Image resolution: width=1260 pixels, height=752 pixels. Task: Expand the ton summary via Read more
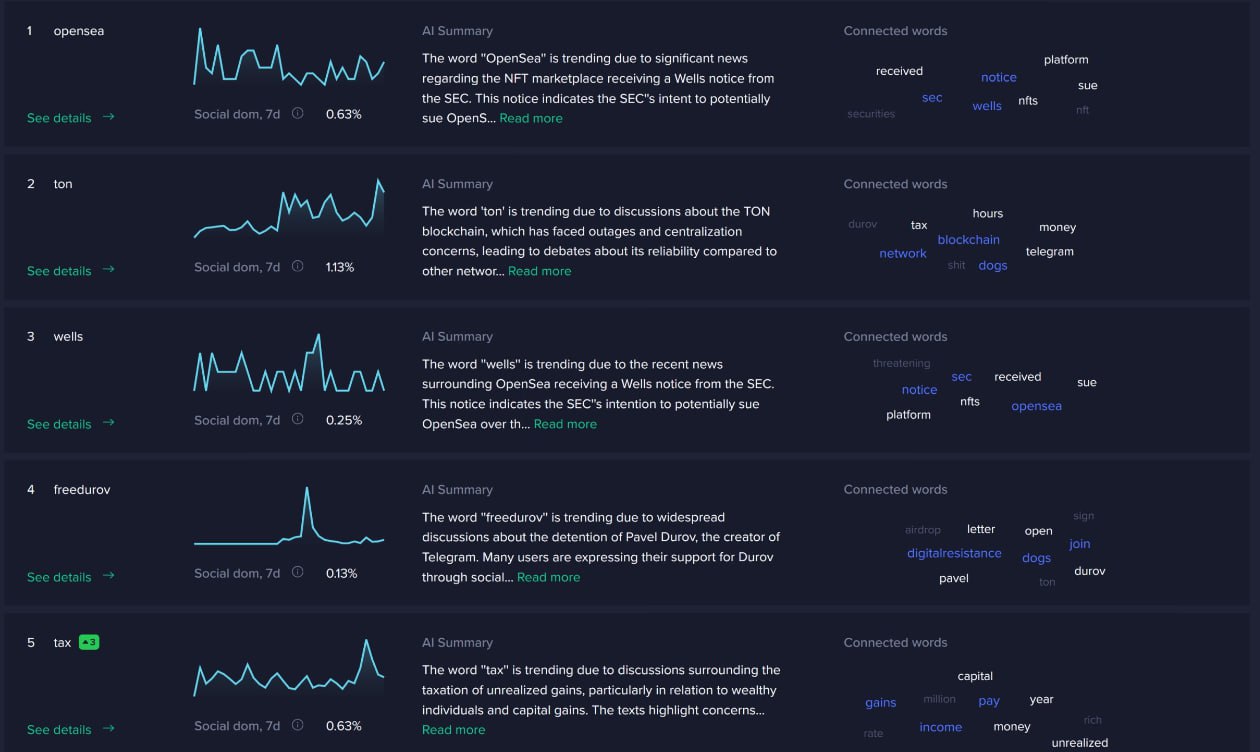(x=540, y=271)
